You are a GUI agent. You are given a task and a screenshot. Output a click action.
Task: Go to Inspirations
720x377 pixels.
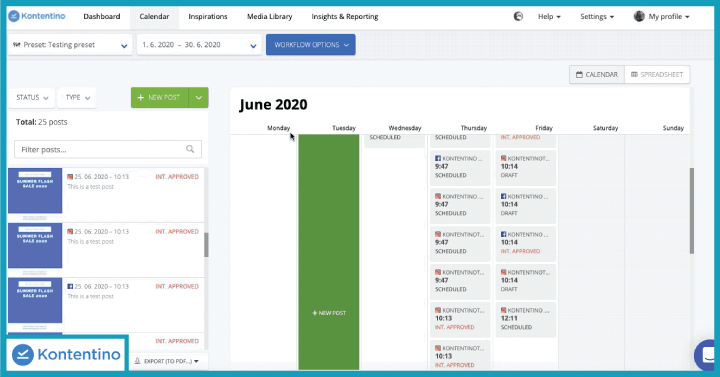tap(208, 17)
